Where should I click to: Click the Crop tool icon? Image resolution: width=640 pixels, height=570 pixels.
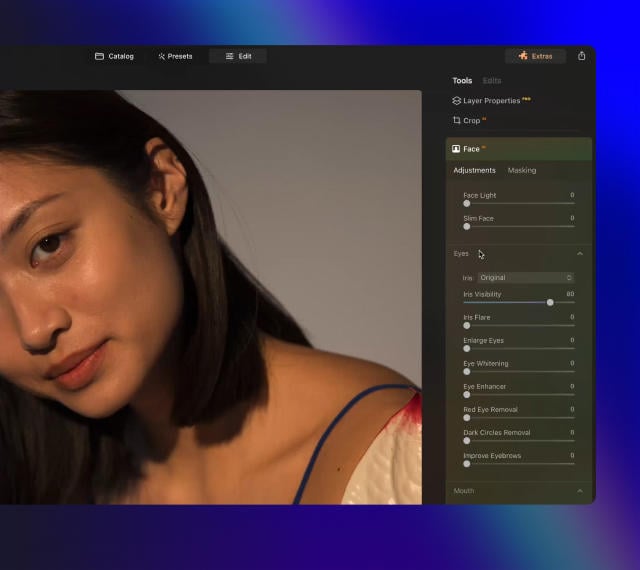tap(456, 120)
